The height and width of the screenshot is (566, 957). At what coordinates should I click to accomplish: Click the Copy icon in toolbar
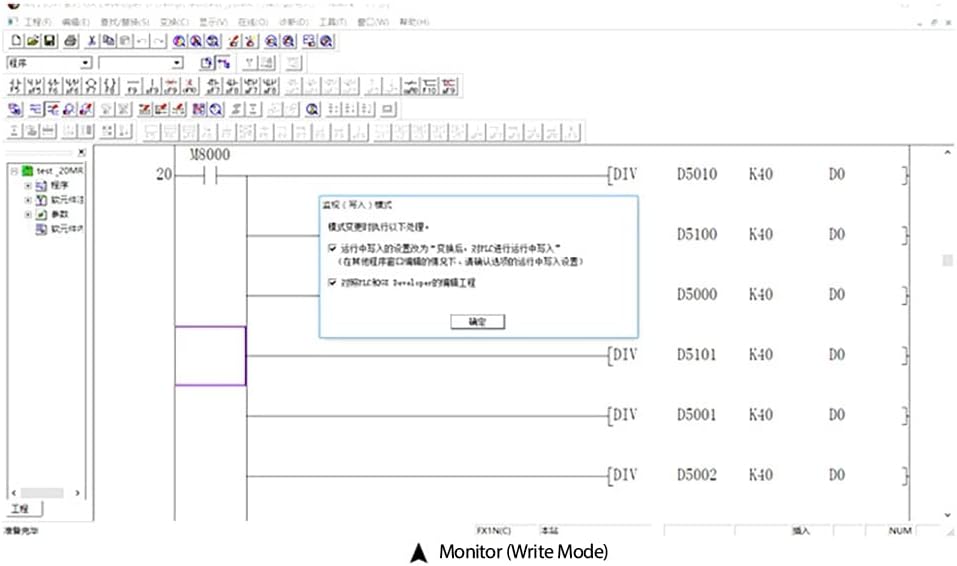tap(108, 41)
